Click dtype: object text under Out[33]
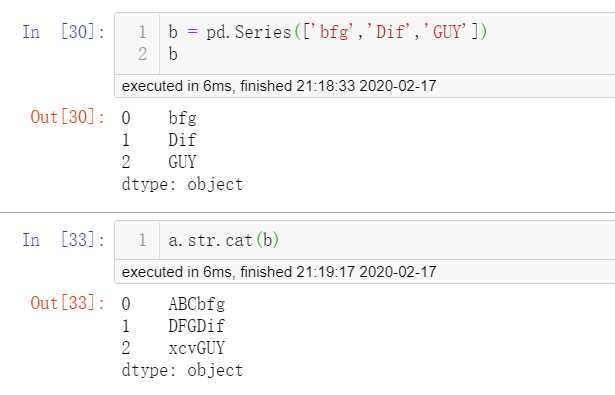615x395 pixels. (x=182, y=370)
